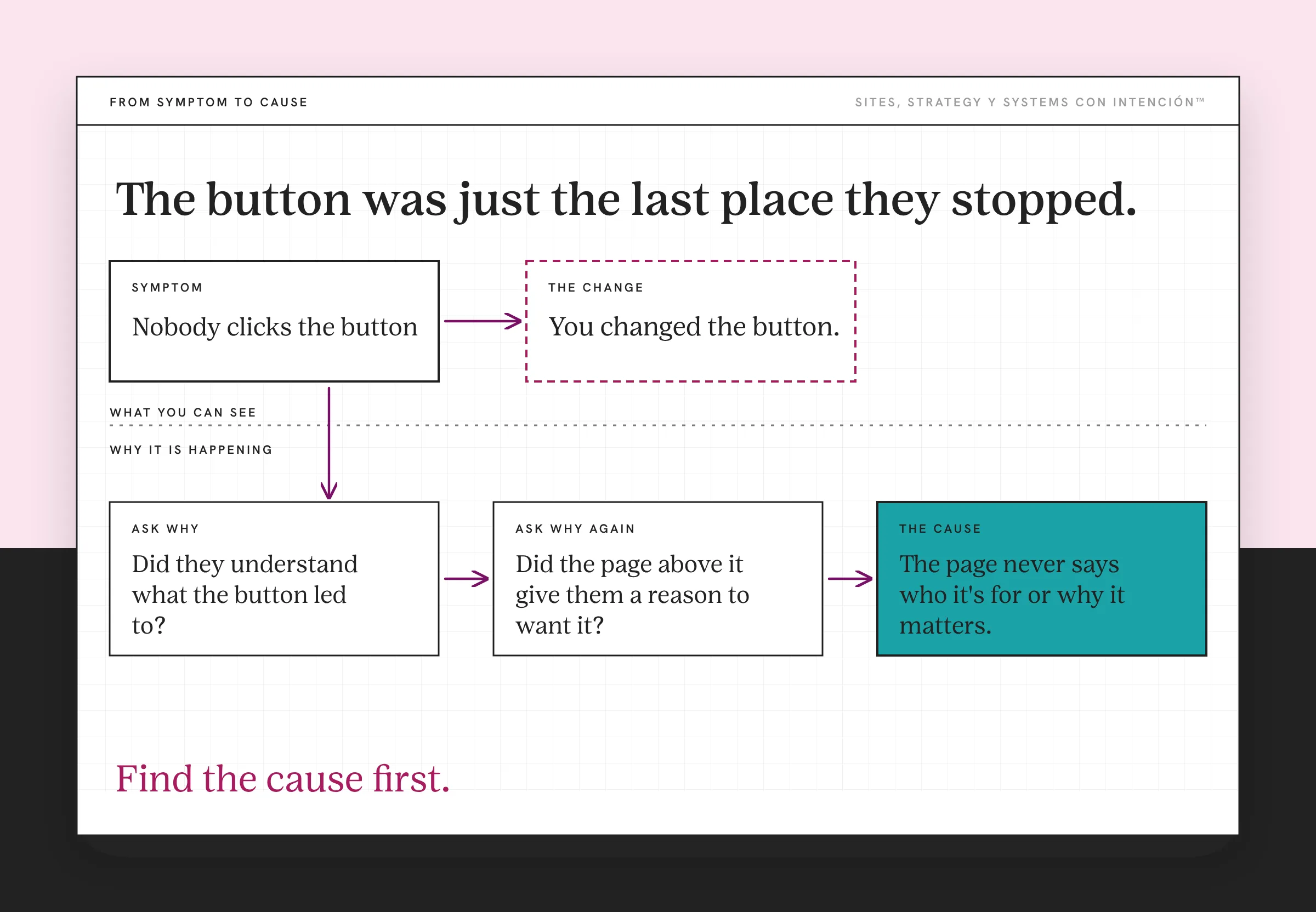1316x912 pixels.
Task: Click the 'SYMPTOM' box label
Action: pyautogui.click(x=167, y=287)
